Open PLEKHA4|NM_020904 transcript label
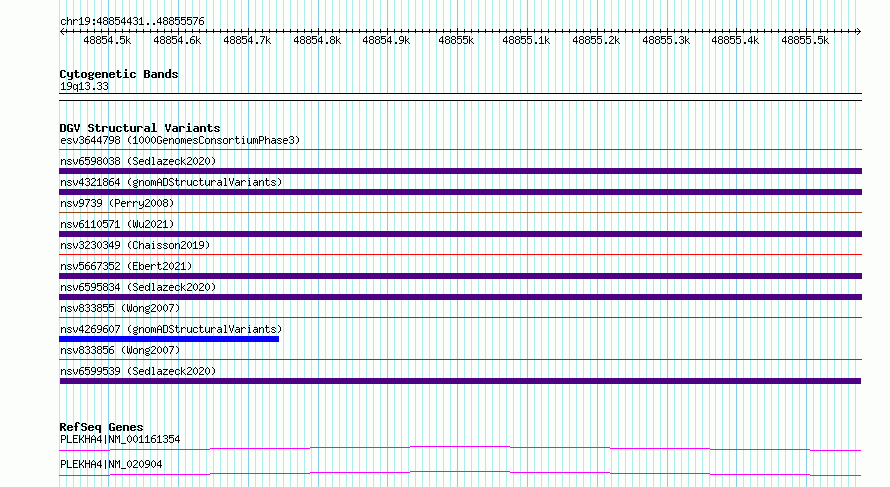The image size is (890, 487). [x=111, y=464]
